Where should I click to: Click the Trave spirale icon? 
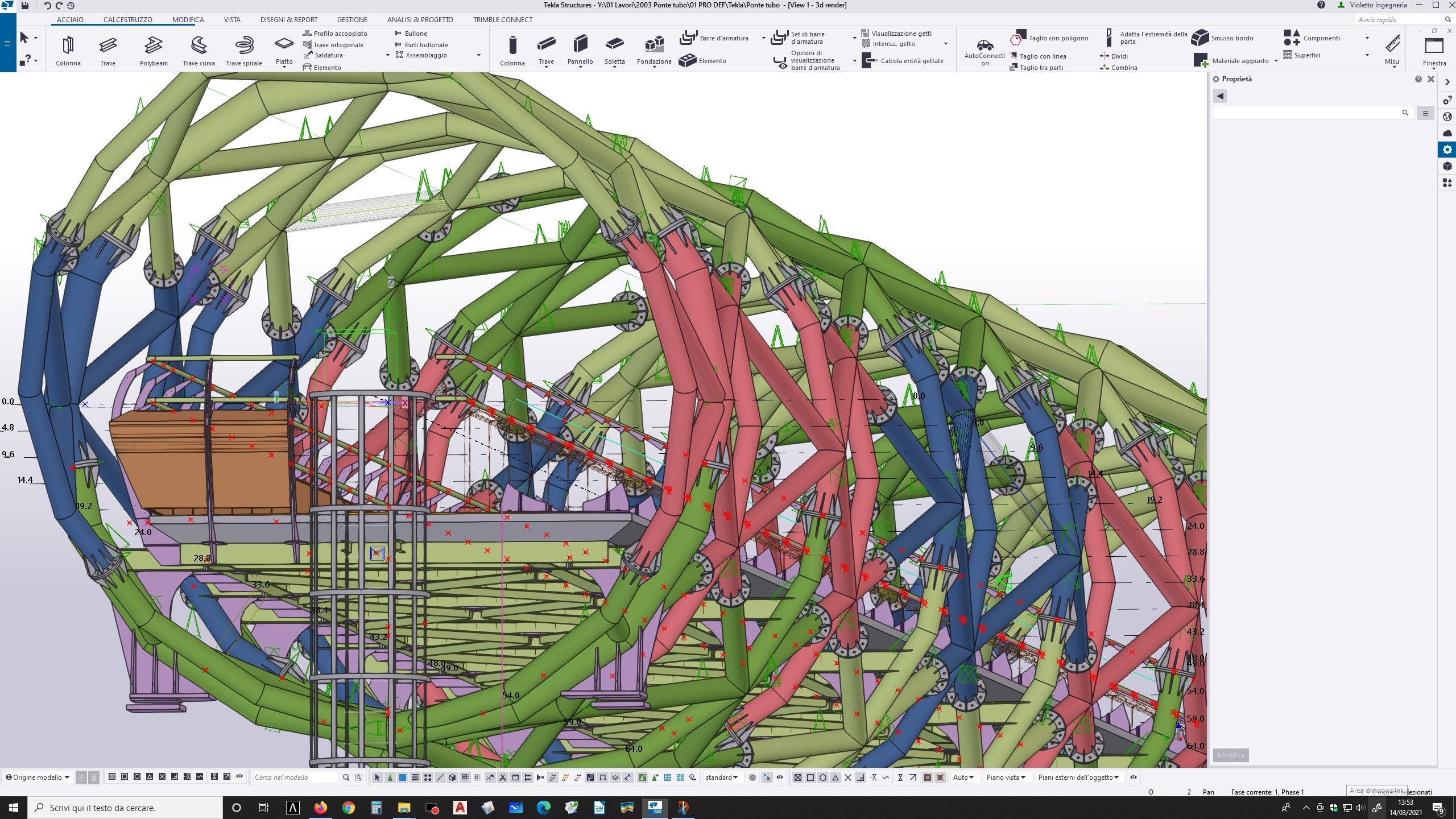[x=244, y=45]
